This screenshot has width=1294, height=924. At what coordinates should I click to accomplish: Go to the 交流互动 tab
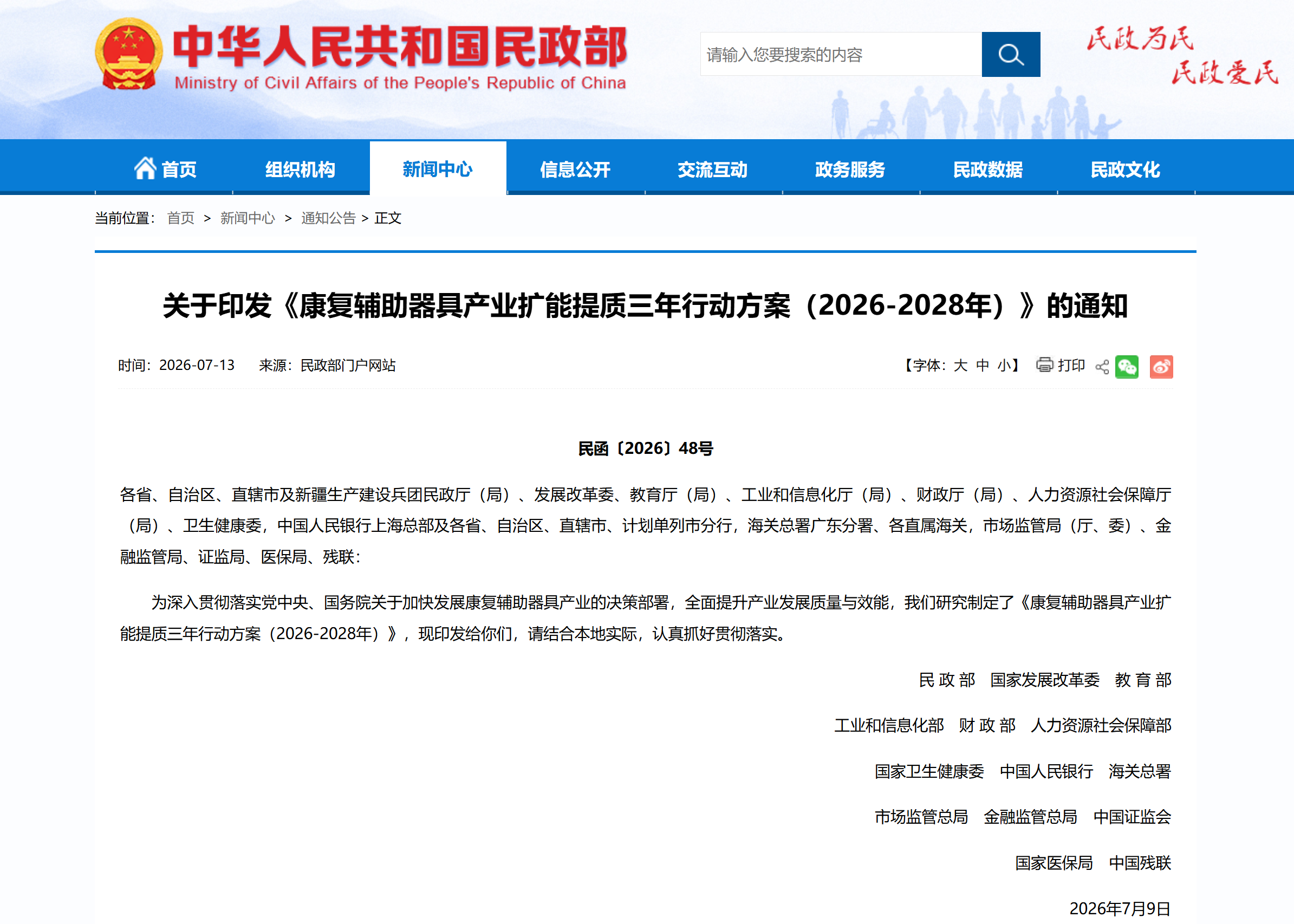(713, 169)
